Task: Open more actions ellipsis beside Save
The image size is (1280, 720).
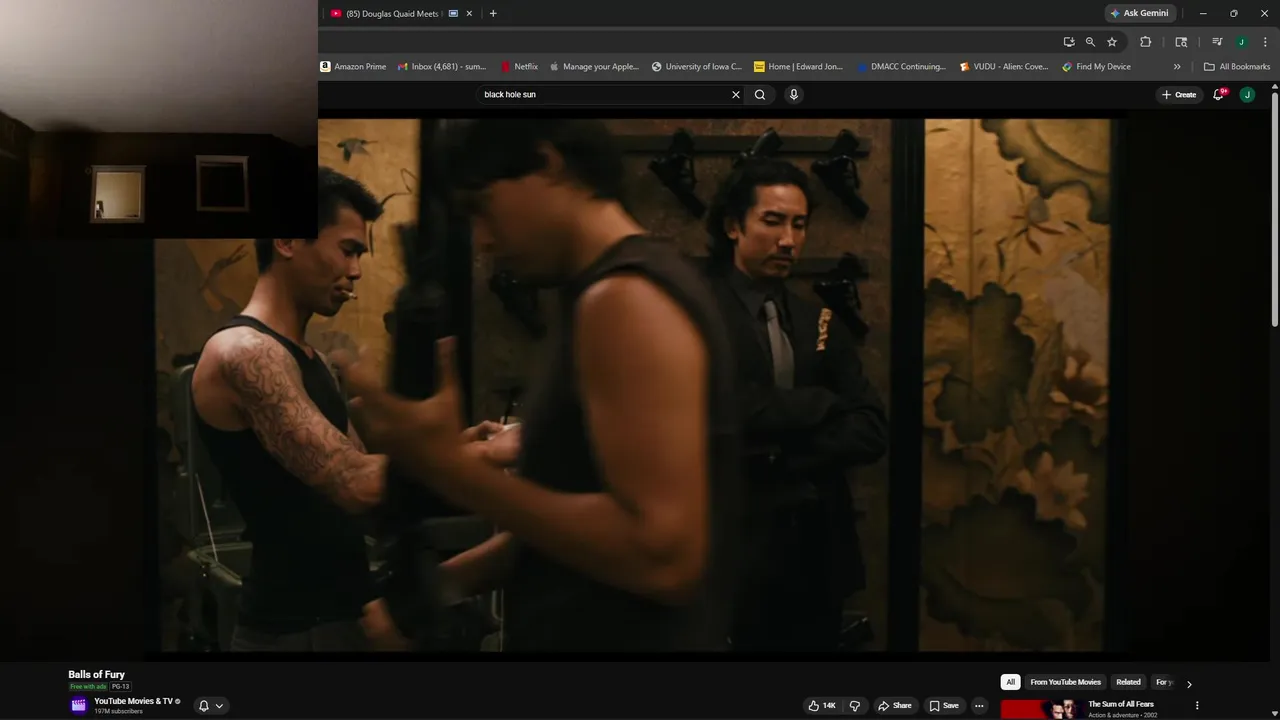Action: click(979, 706)
